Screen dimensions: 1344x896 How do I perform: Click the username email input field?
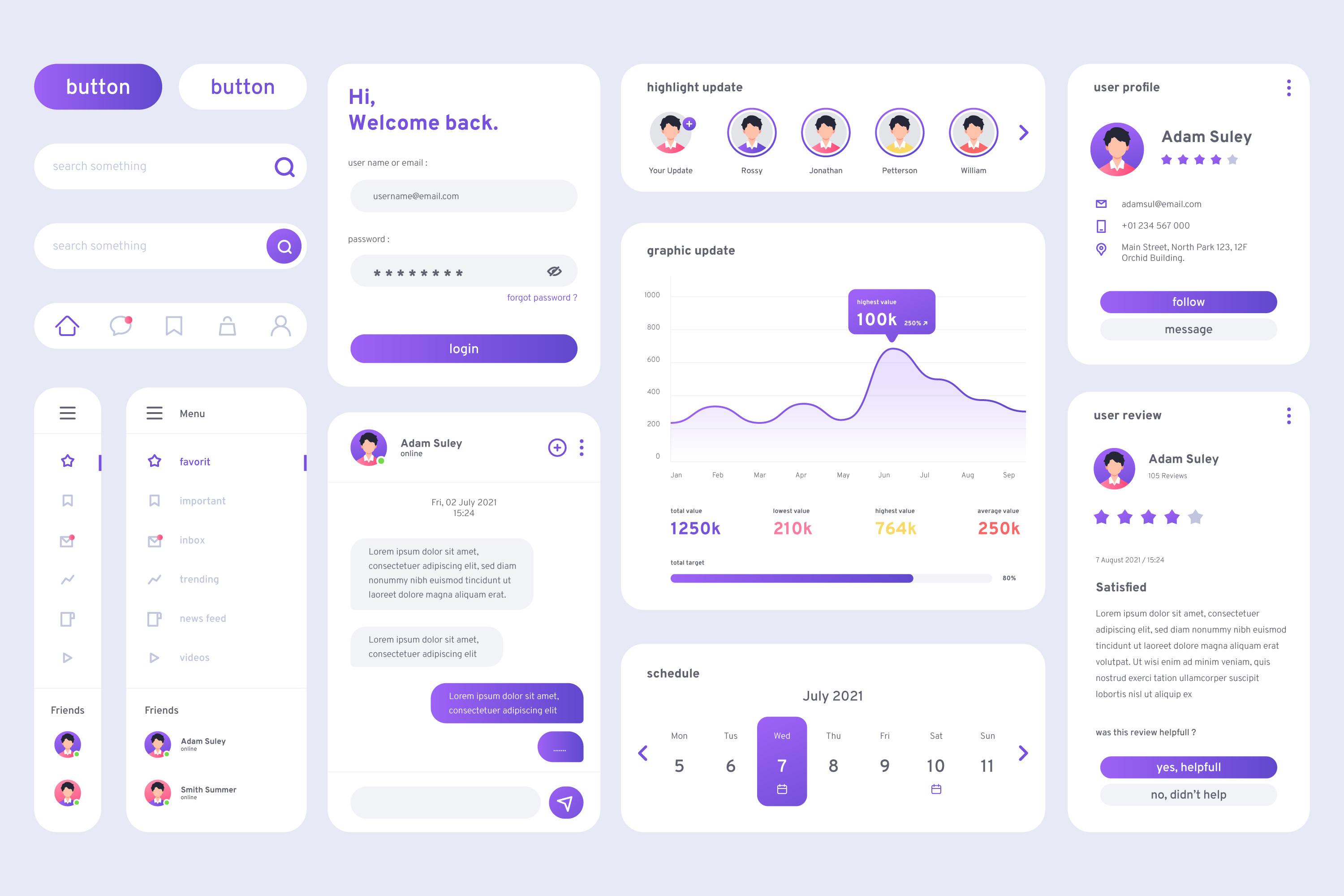coord(463,195)
